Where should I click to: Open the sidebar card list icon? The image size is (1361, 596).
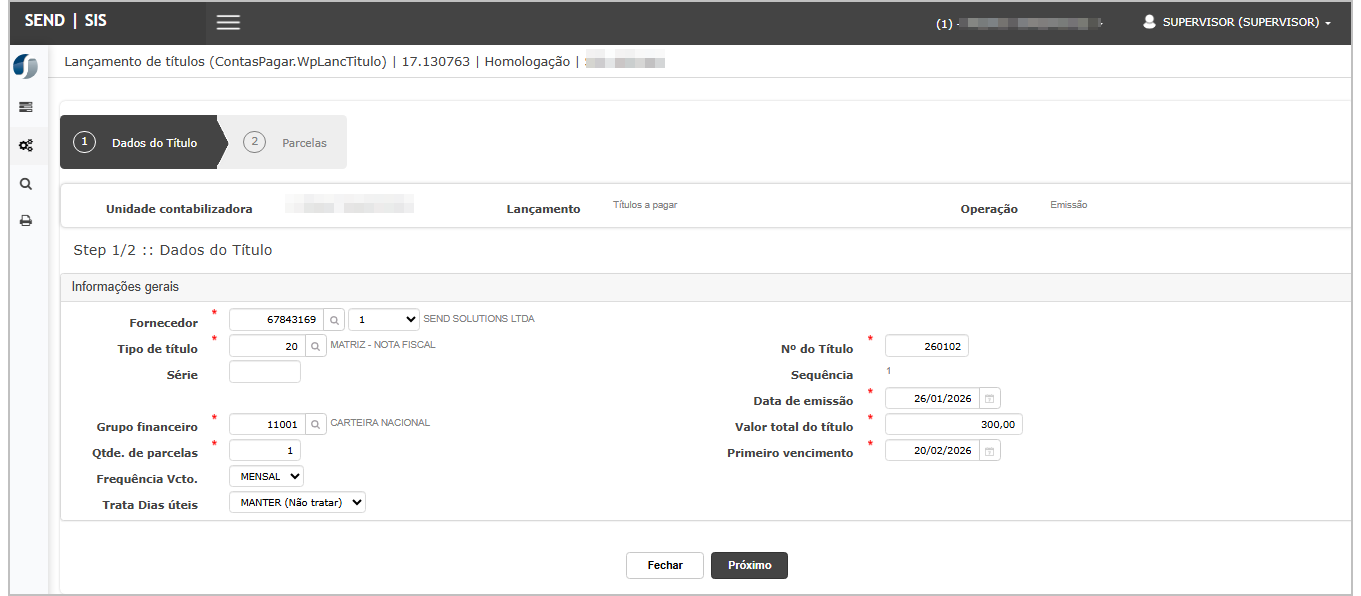[x=26, y=107]
